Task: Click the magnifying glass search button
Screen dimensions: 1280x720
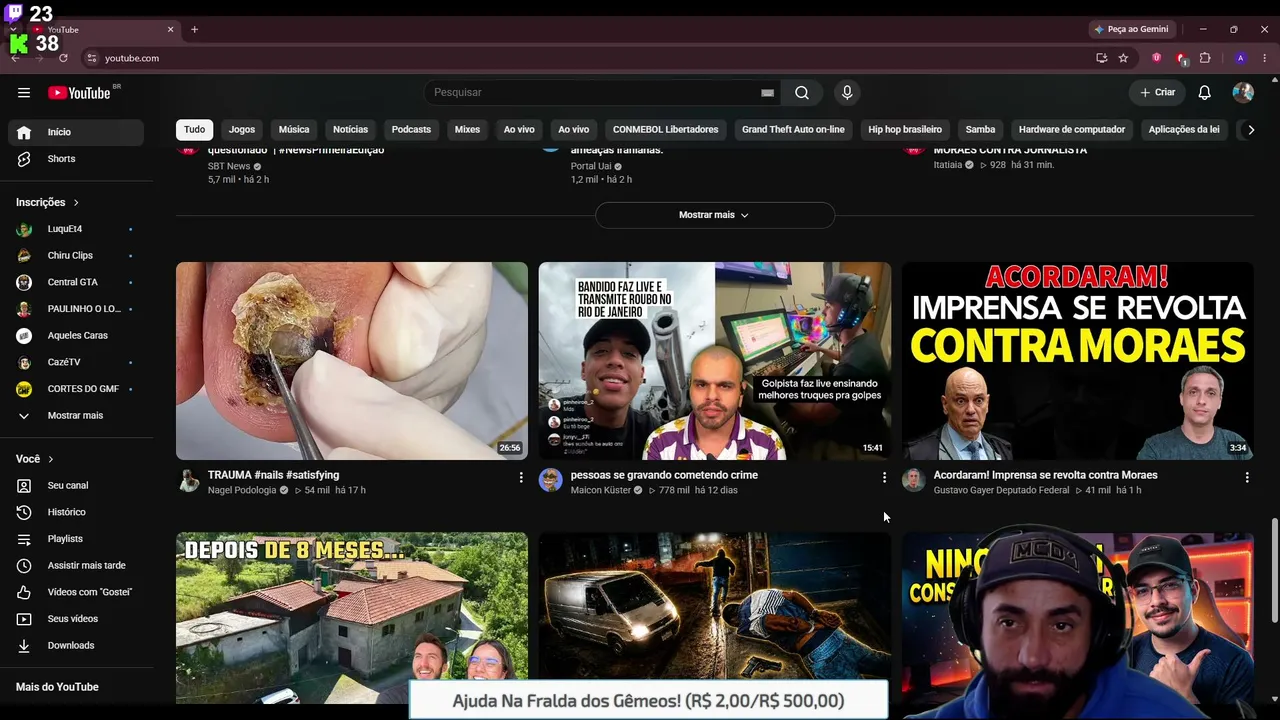Action: click(802, 93)
